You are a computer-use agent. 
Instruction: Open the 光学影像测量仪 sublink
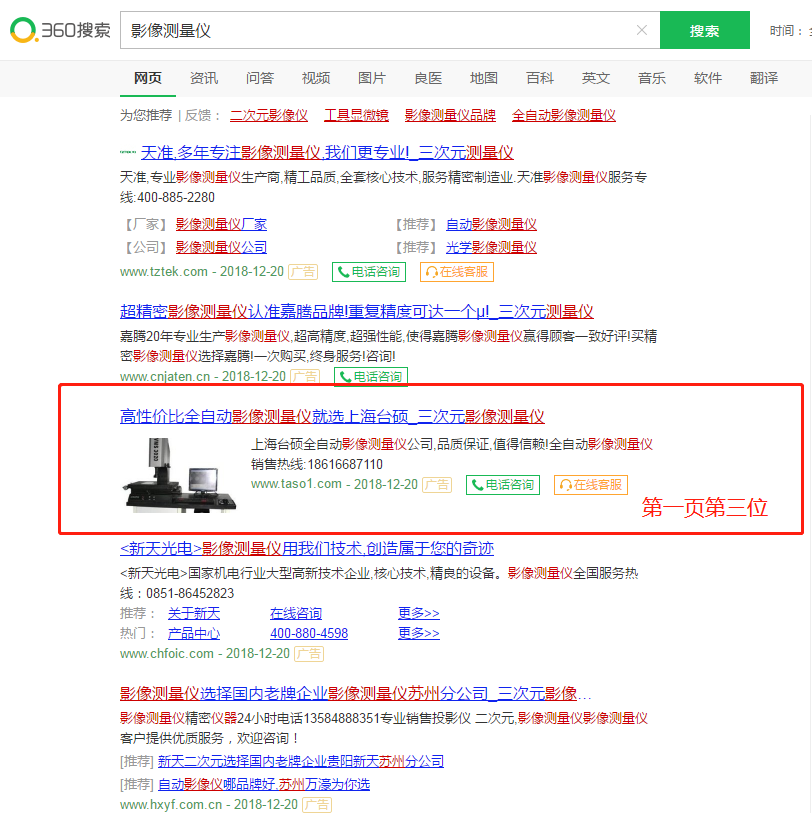[491, 247]
